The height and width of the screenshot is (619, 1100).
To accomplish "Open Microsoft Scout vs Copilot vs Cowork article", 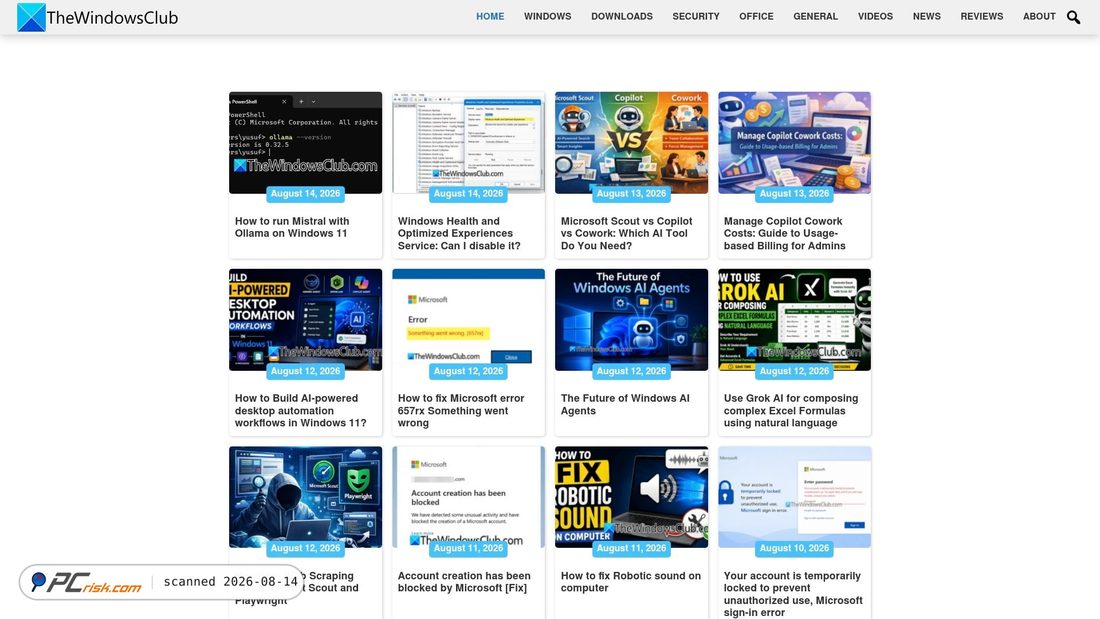I will click(x=626, y=233).
